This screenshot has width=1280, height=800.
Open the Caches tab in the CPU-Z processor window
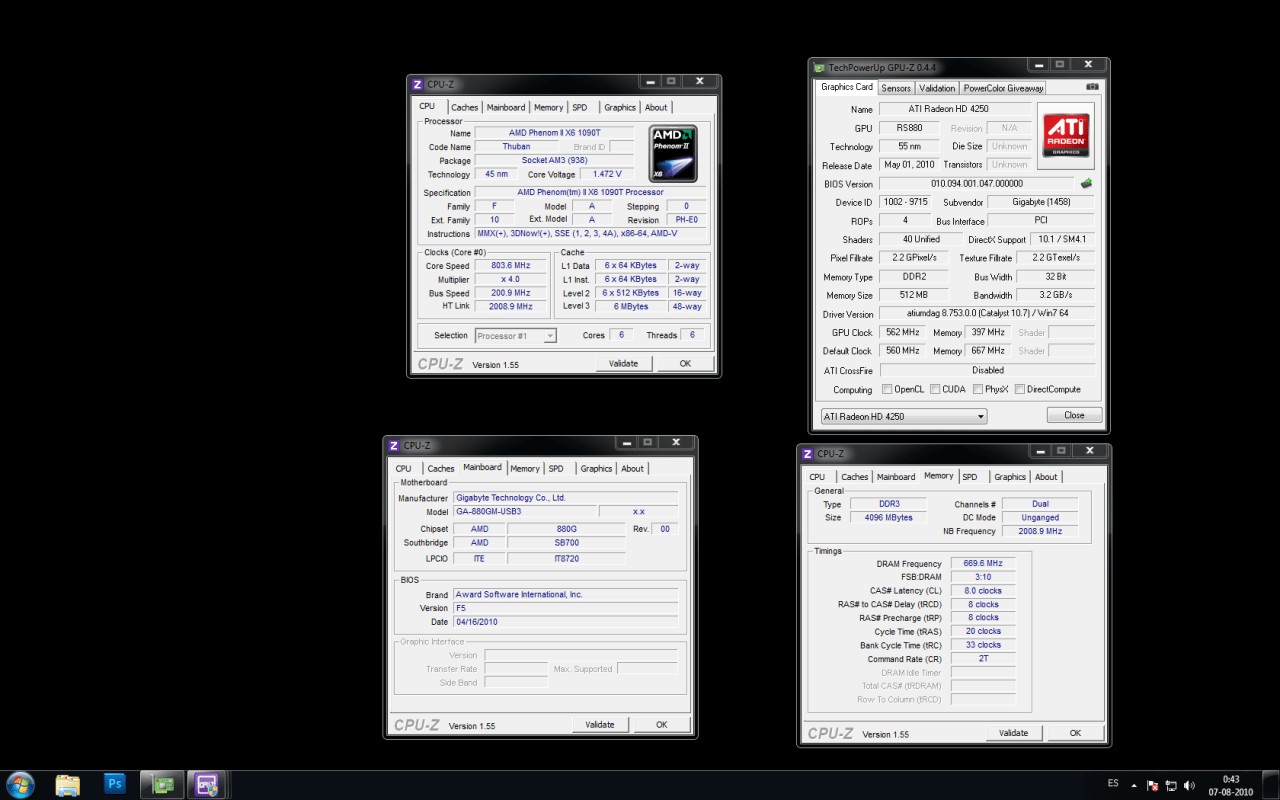(464, 107)
